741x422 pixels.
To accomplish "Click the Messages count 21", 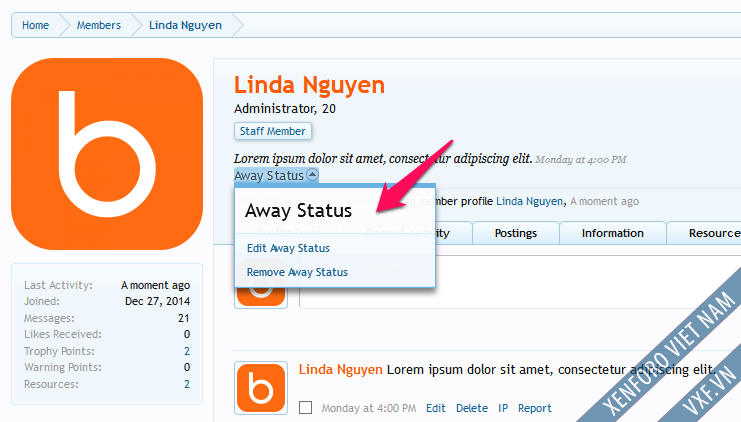I will coord(184,318).
